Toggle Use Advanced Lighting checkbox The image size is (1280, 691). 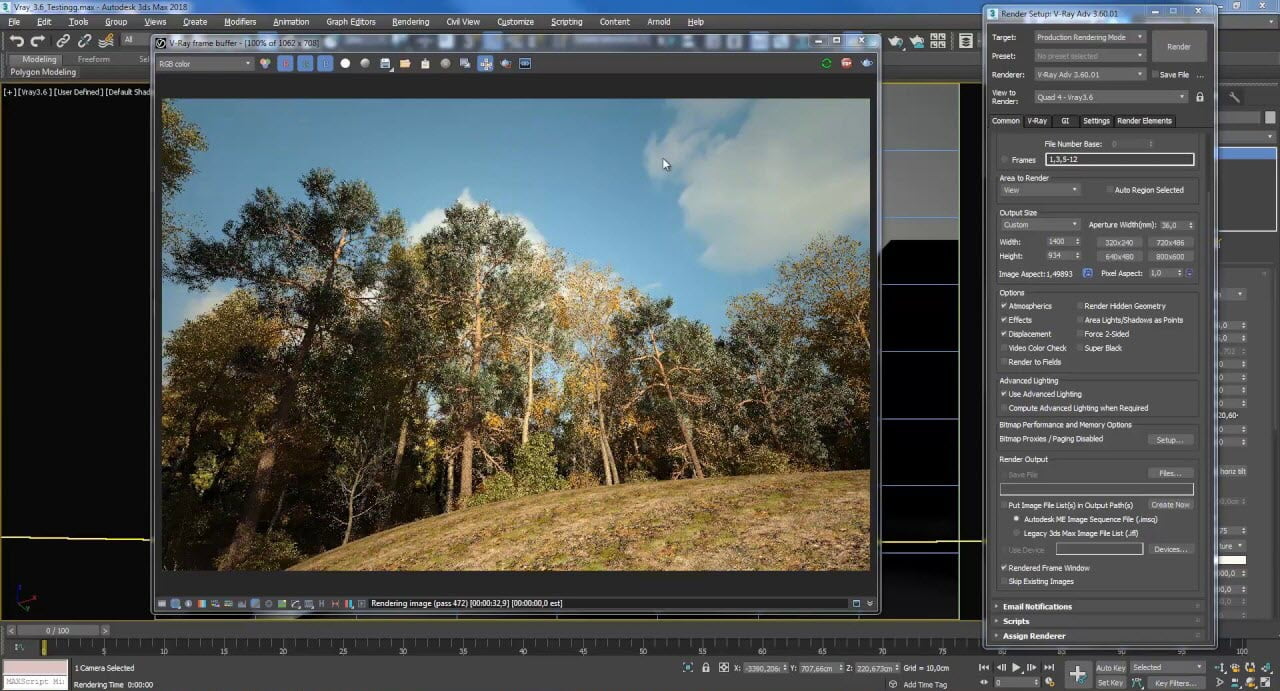tap(1004, 394)
